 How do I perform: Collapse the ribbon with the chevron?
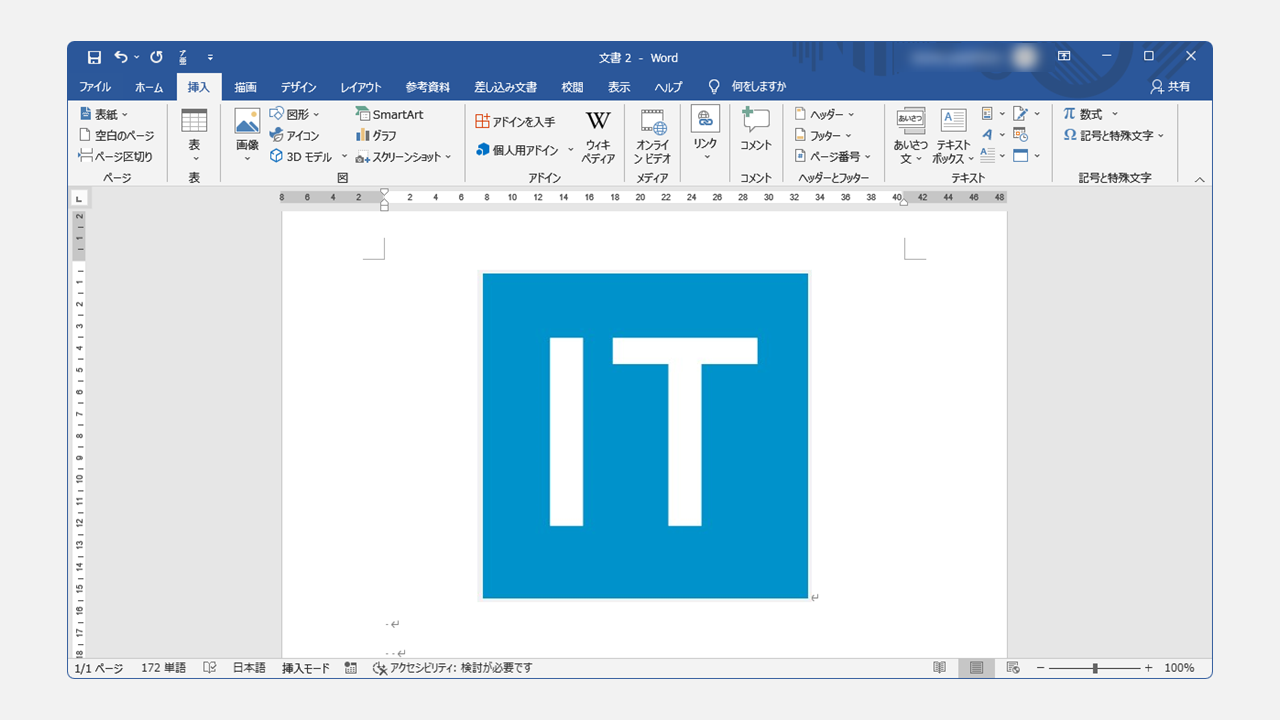tap(1199, 179)
